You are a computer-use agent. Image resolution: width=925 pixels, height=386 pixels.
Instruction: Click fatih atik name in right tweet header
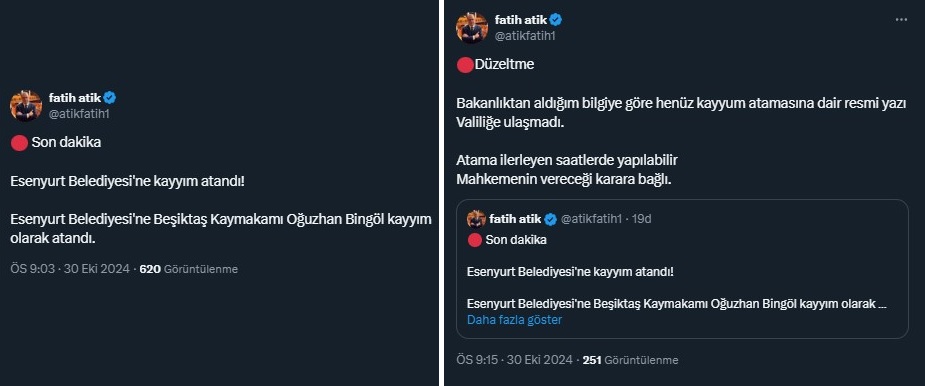[521, 20]
